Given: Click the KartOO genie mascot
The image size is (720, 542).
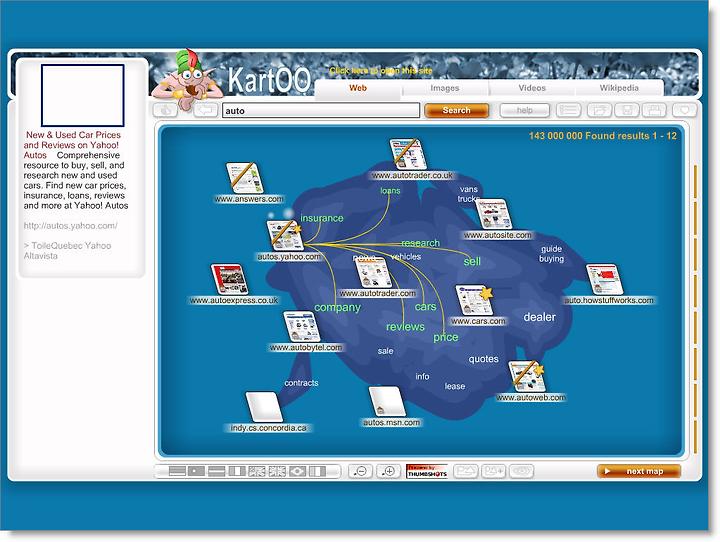Looking at the screenshot, I should click(187, 79).
